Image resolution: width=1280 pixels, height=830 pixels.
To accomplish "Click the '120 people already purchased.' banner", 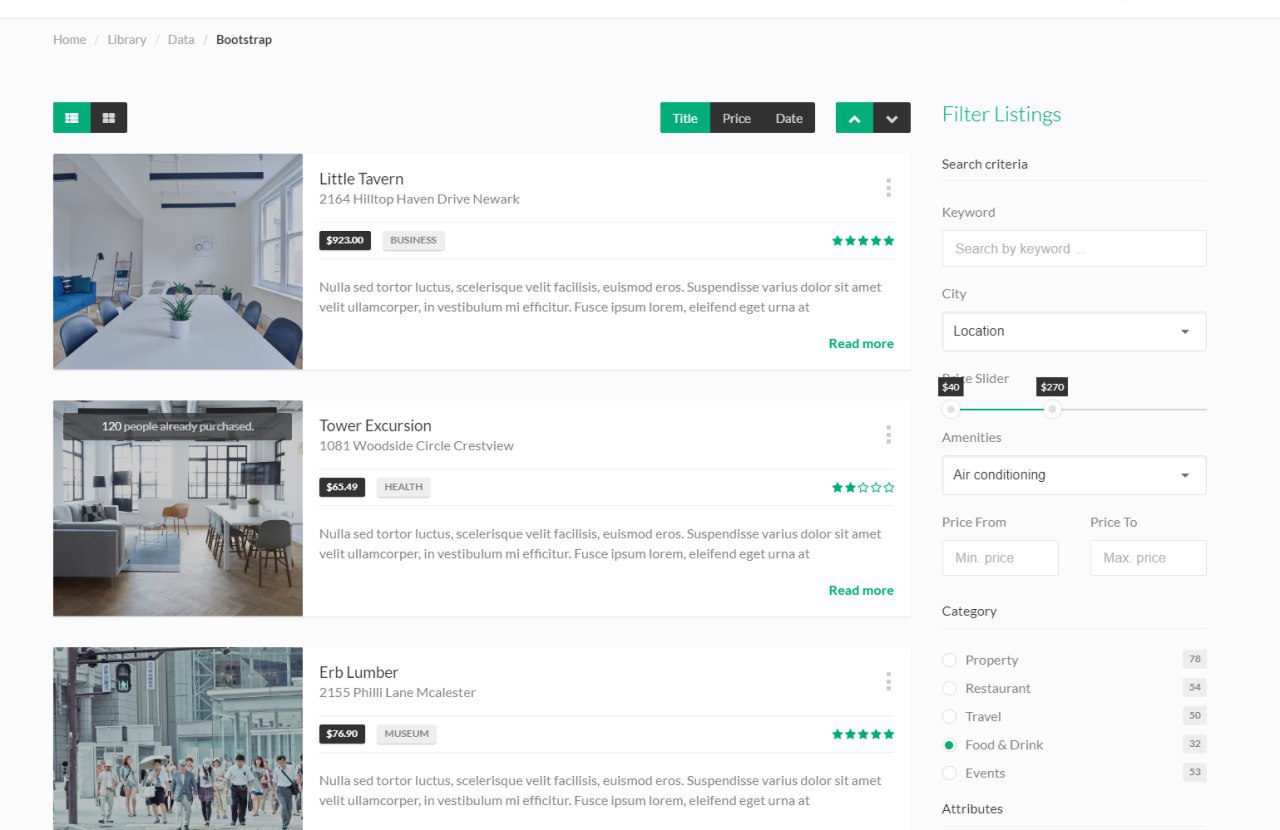I will (178, 427).
